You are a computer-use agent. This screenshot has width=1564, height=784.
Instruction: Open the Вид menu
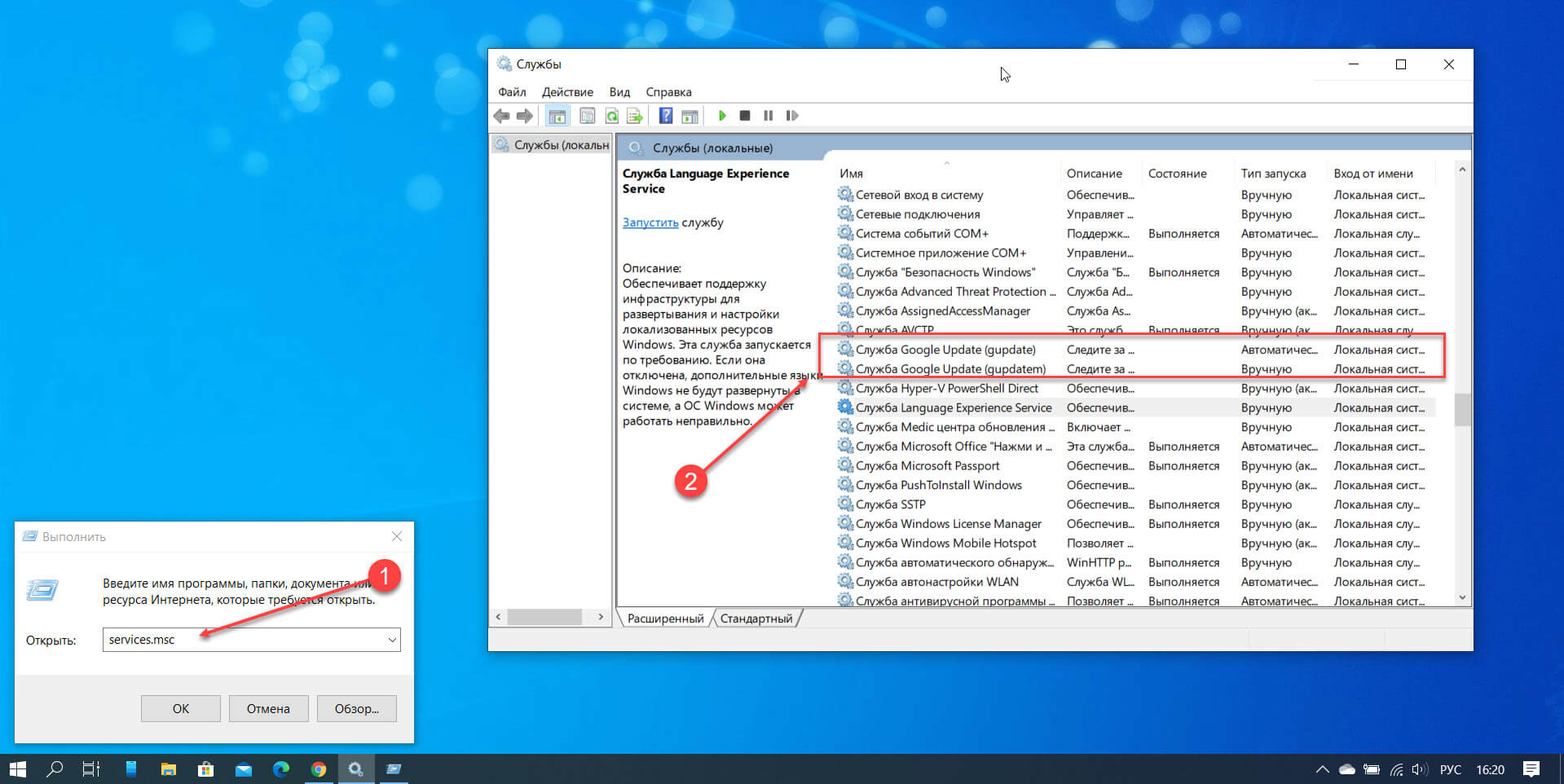point(619,92)
